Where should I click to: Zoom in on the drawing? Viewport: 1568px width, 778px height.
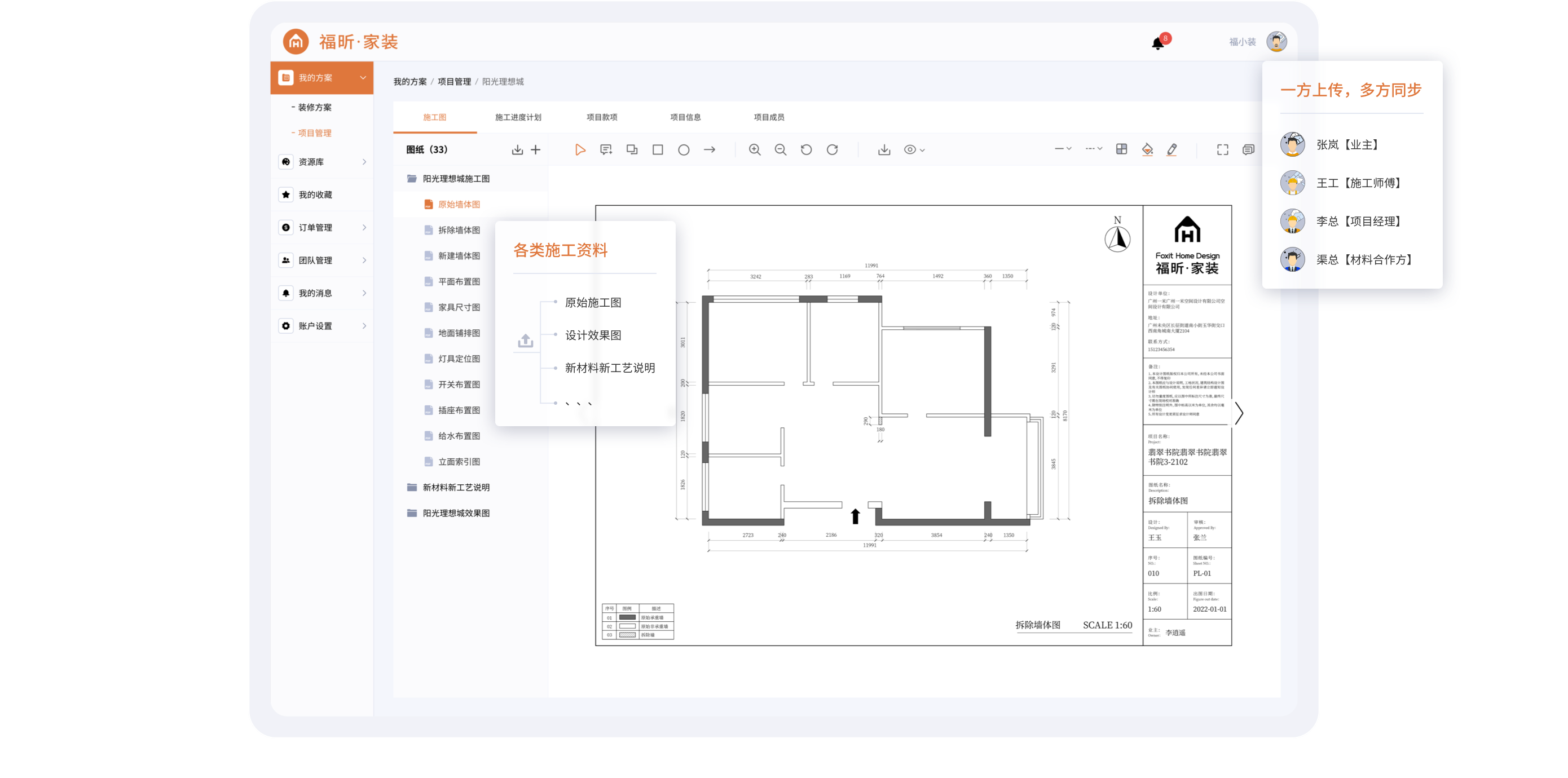pos(755,149)
